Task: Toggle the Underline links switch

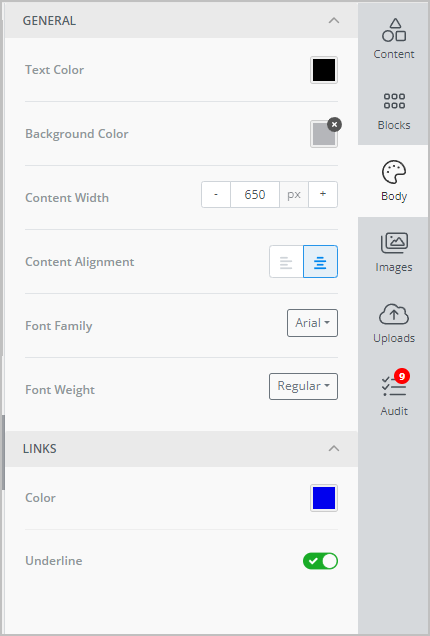Action: point(320,561)
